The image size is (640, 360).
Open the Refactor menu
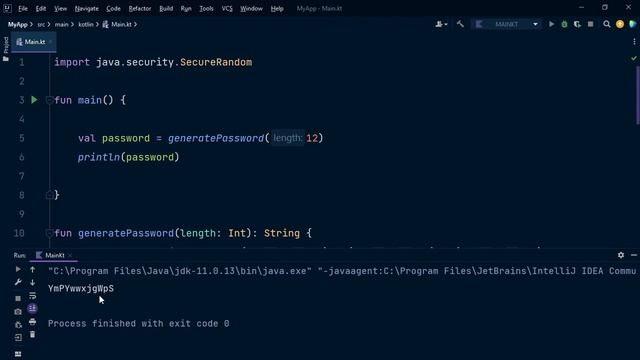point(140,8)
